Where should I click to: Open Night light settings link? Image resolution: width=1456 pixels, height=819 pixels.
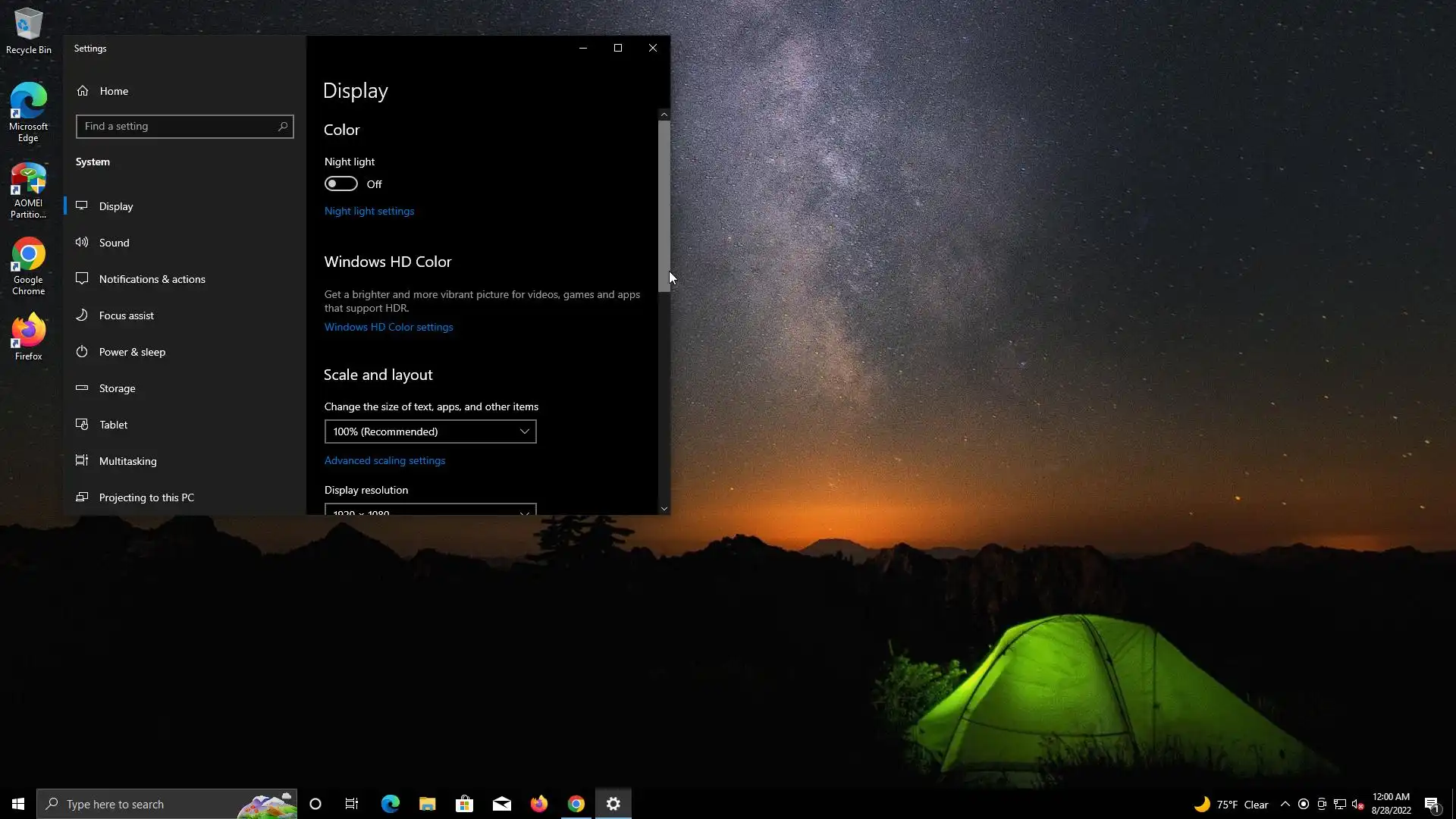pos(369,212)
